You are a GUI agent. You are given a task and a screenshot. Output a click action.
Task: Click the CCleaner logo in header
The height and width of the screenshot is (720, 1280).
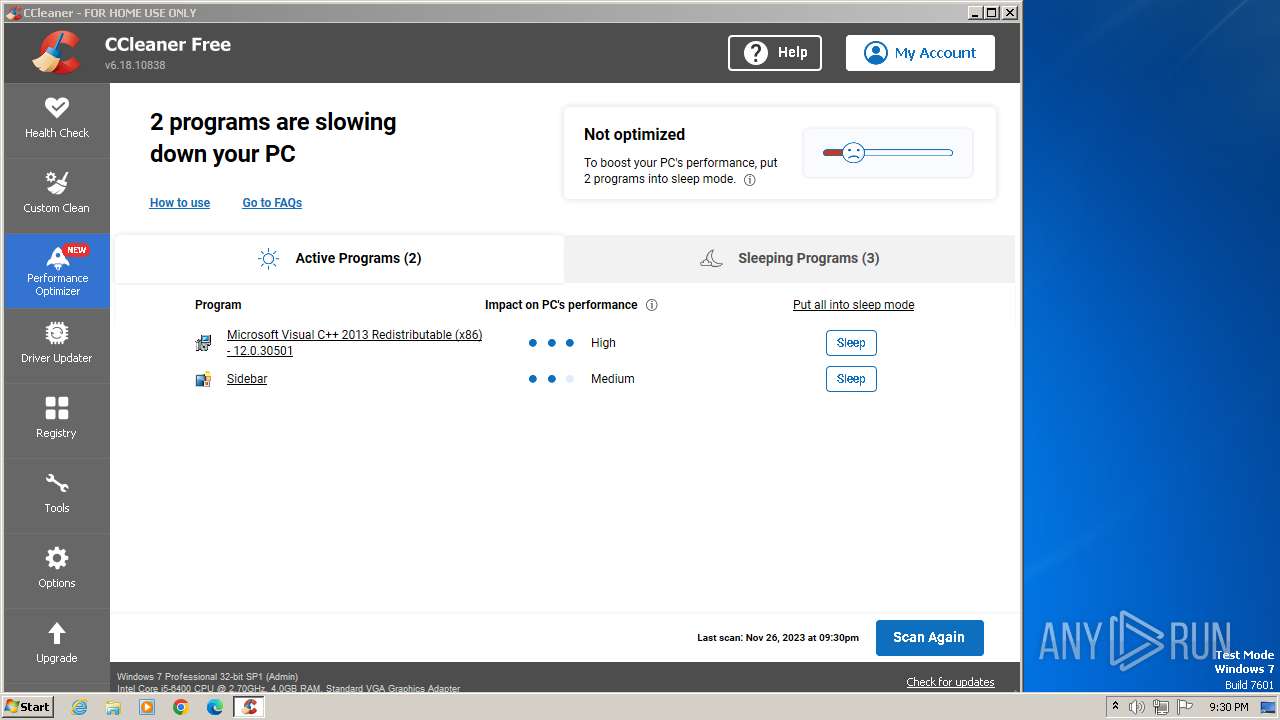(x=56, y=53)
